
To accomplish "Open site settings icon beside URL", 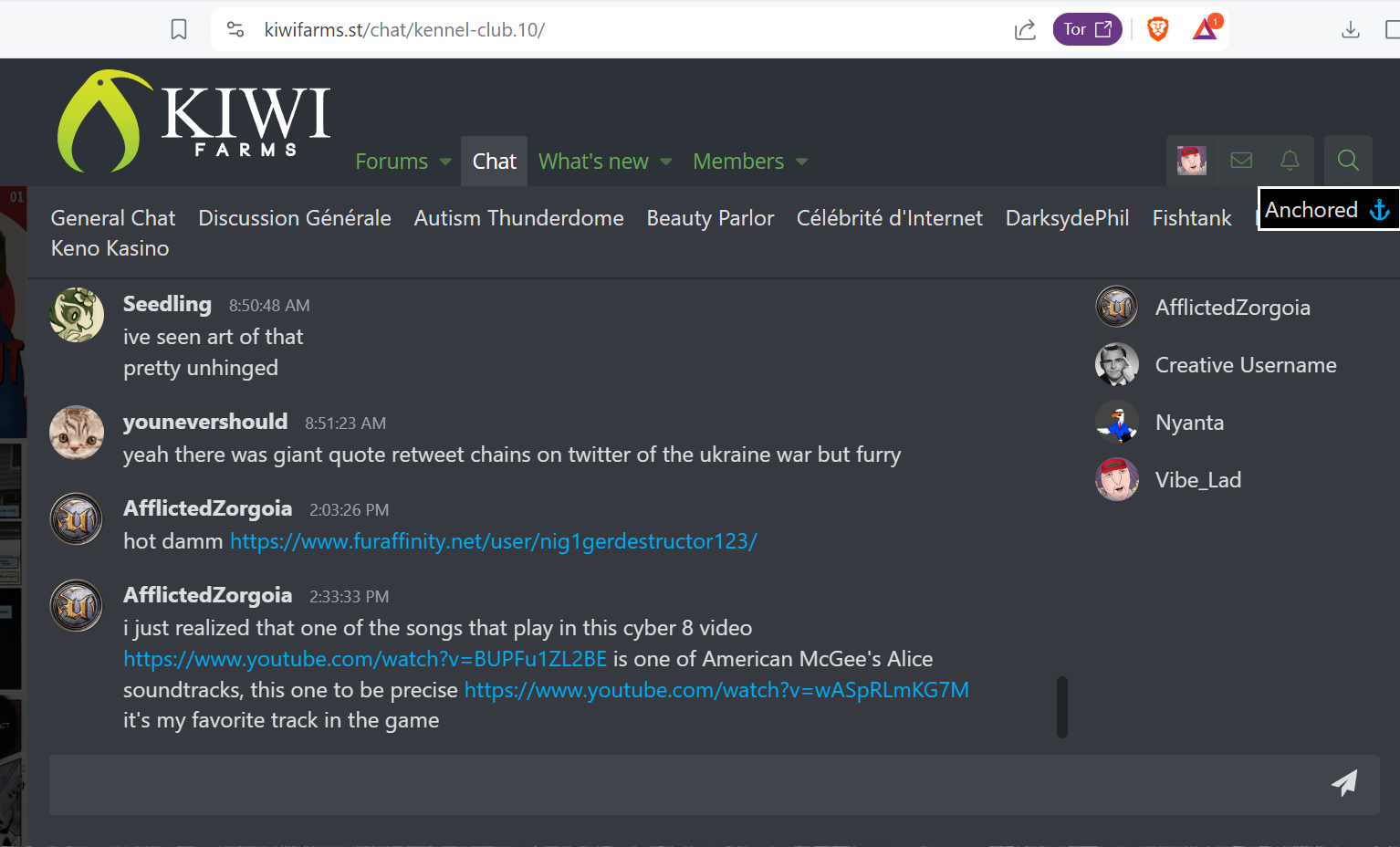I will click(x=235, y=29).
